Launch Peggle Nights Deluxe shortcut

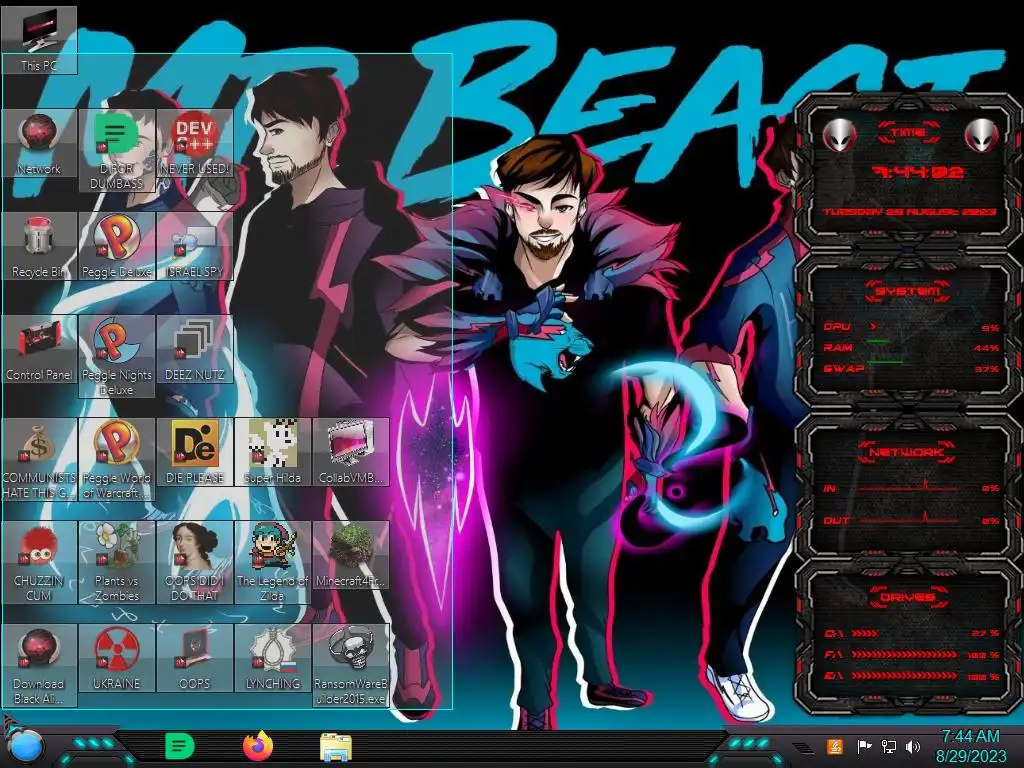(117, 357)
